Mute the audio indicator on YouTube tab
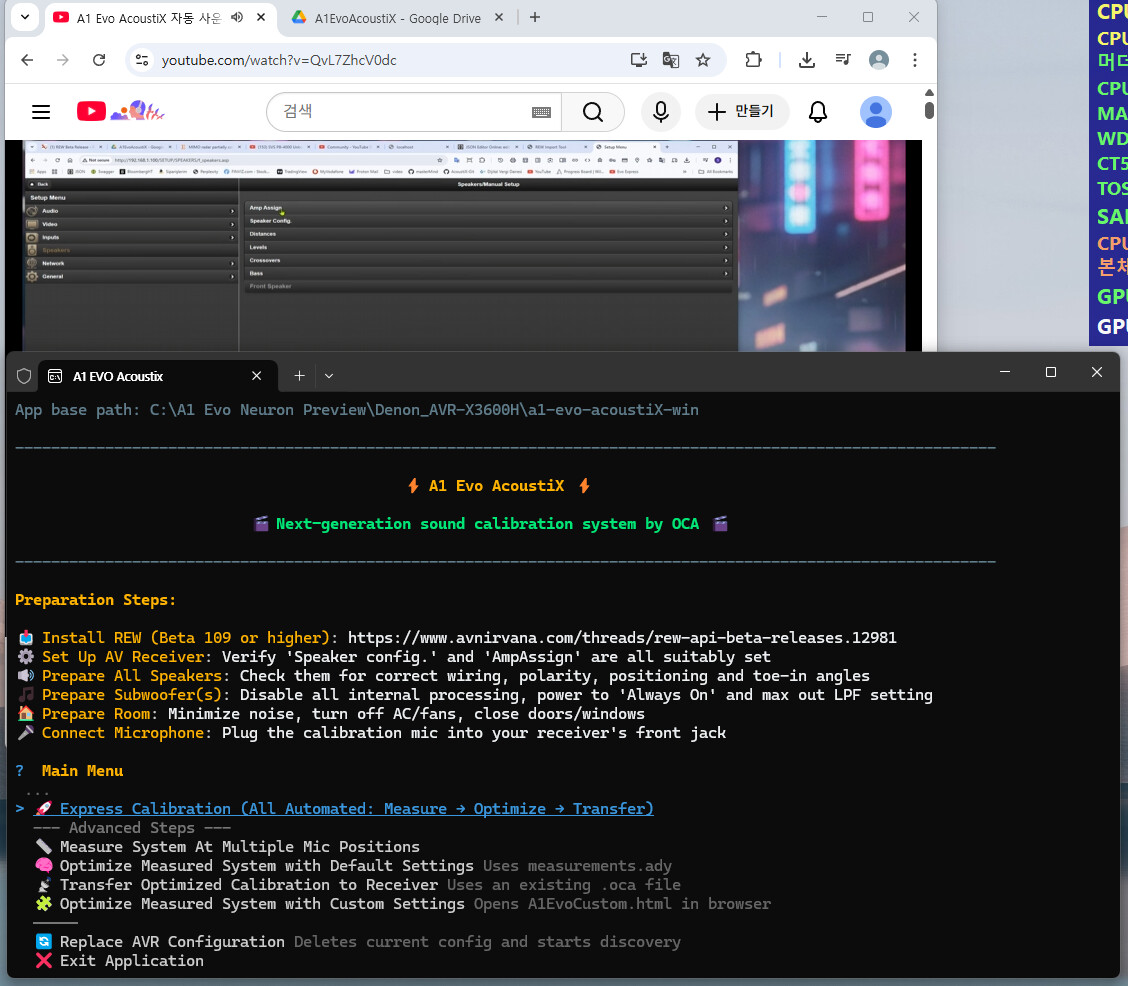Image resolution: width=1128 pixels, height=986 pixels. (x=237, y=17)
